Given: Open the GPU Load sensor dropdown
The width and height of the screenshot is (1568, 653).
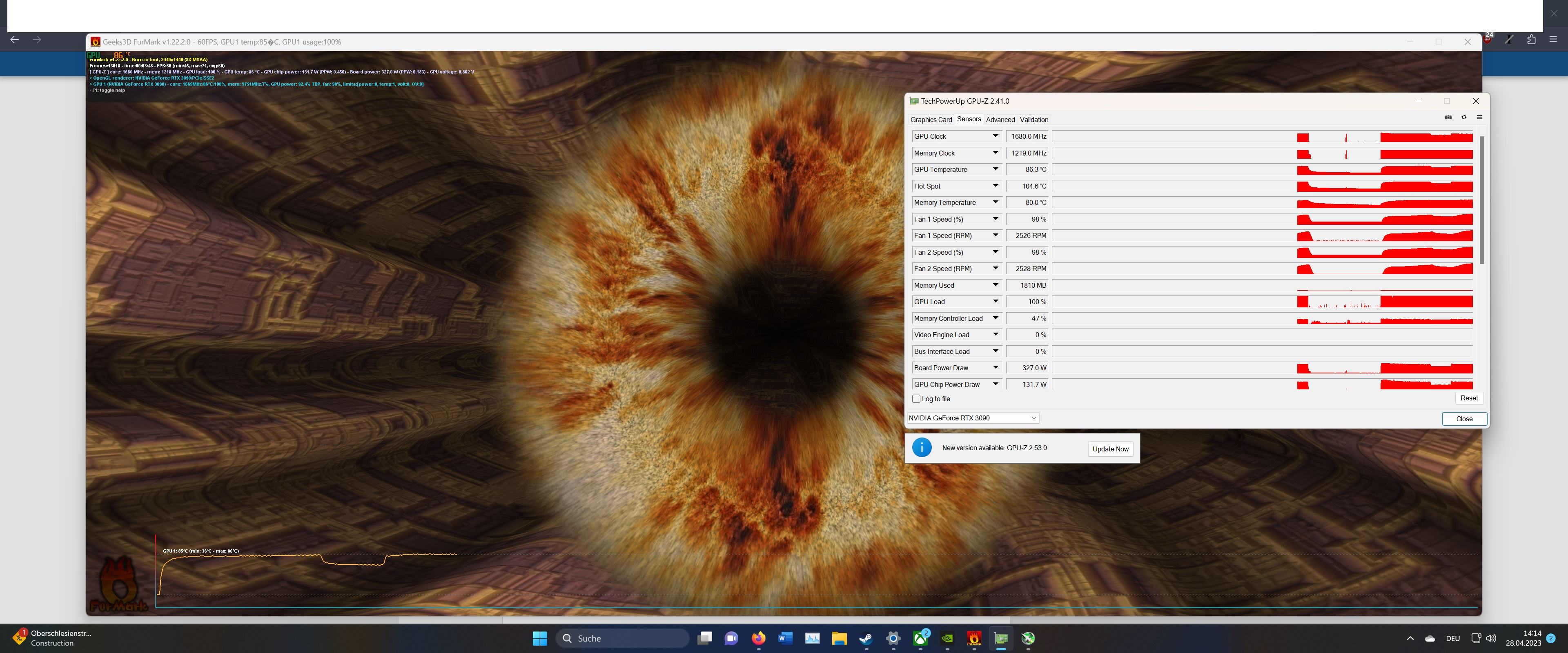Looking at the screenshot, I should pyautogui.click(x=995, y=301).
